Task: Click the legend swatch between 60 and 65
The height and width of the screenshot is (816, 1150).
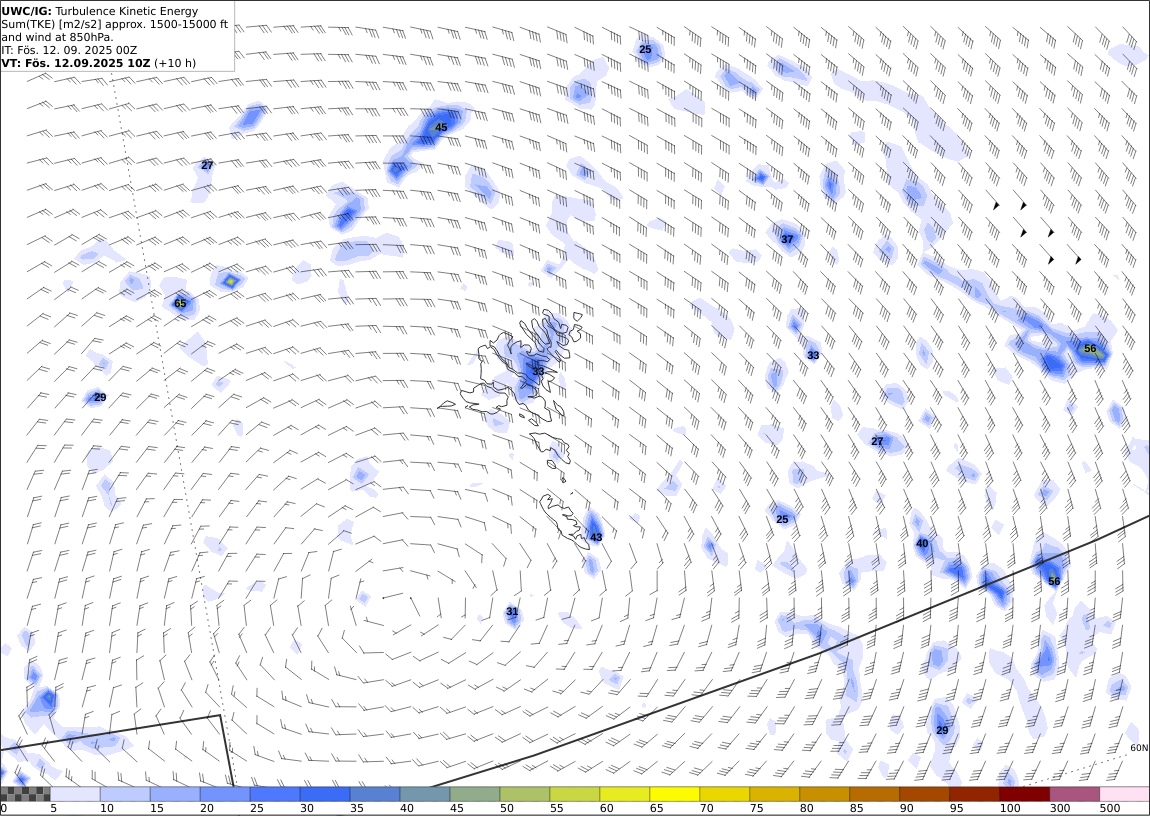Action: tap(624, 794)
